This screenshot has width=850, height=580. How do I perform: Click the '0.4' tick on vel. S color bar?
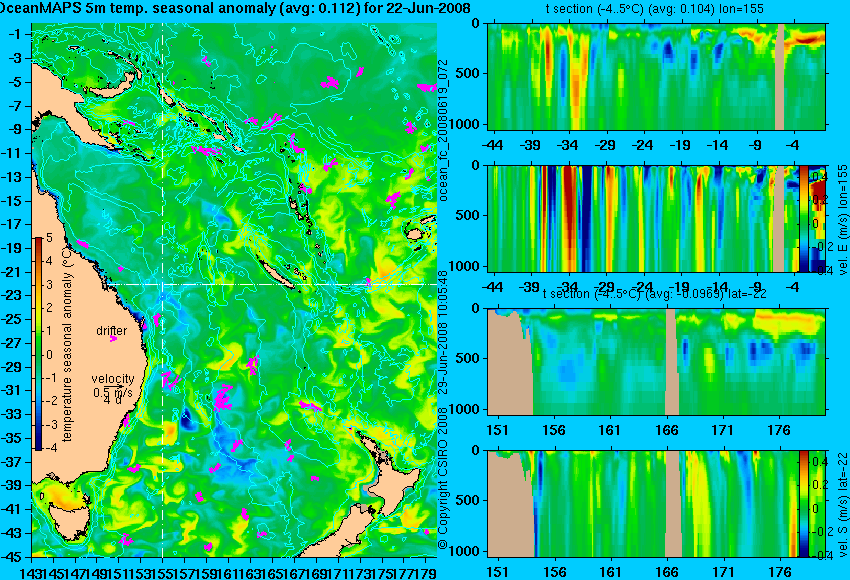pyautogui.click(x=819, y=461)
